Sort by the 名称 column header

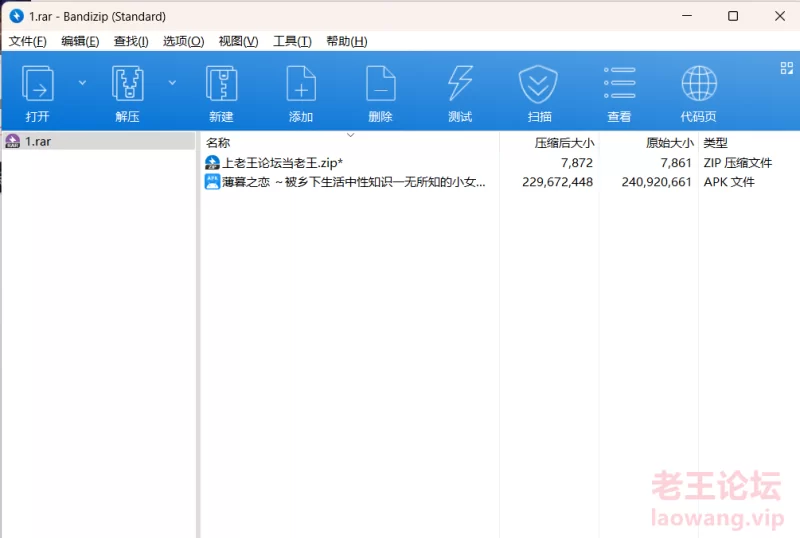218,143
